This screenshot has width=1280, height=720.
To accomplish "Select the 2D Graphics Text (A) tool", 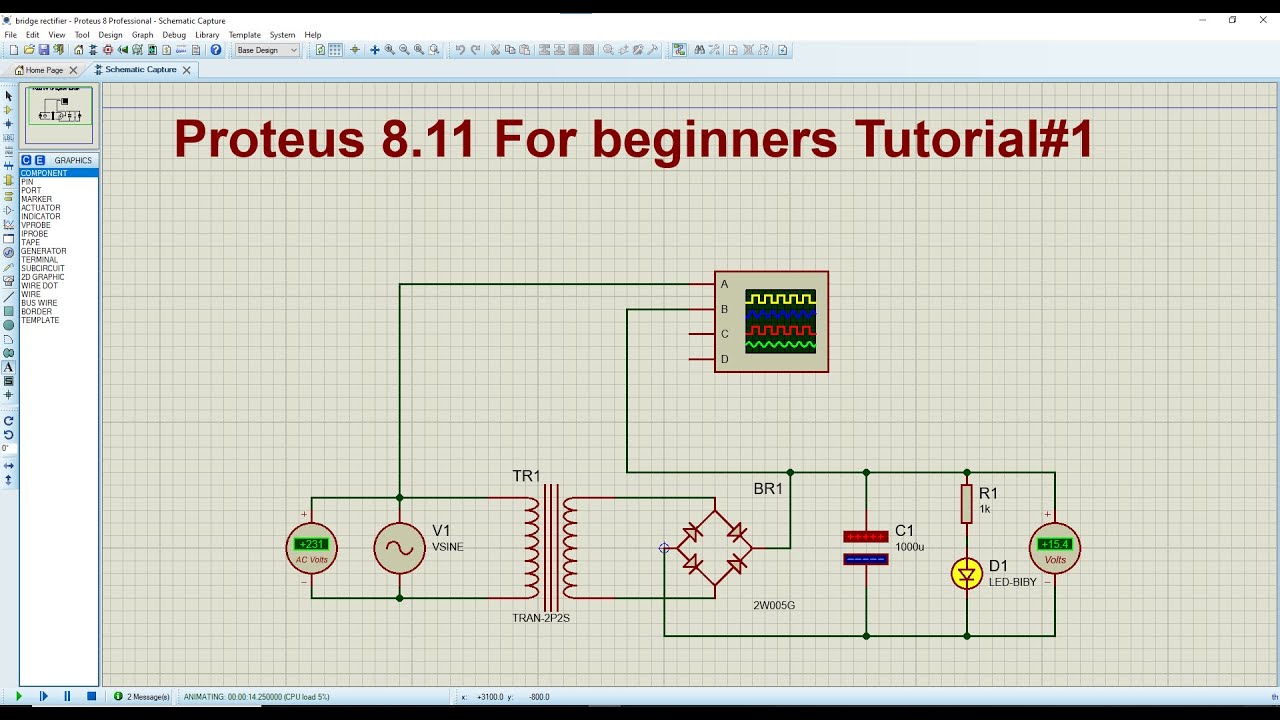I will pyautogui.click(x=9, y=367).
